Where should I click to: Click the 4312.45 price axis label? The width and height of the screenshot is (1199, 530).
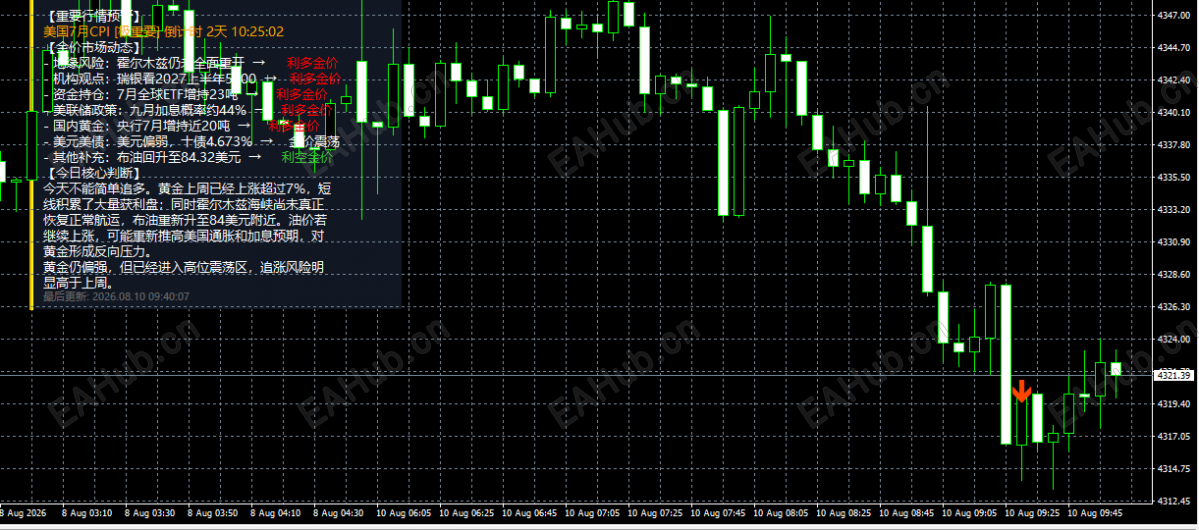(1175, 501)
